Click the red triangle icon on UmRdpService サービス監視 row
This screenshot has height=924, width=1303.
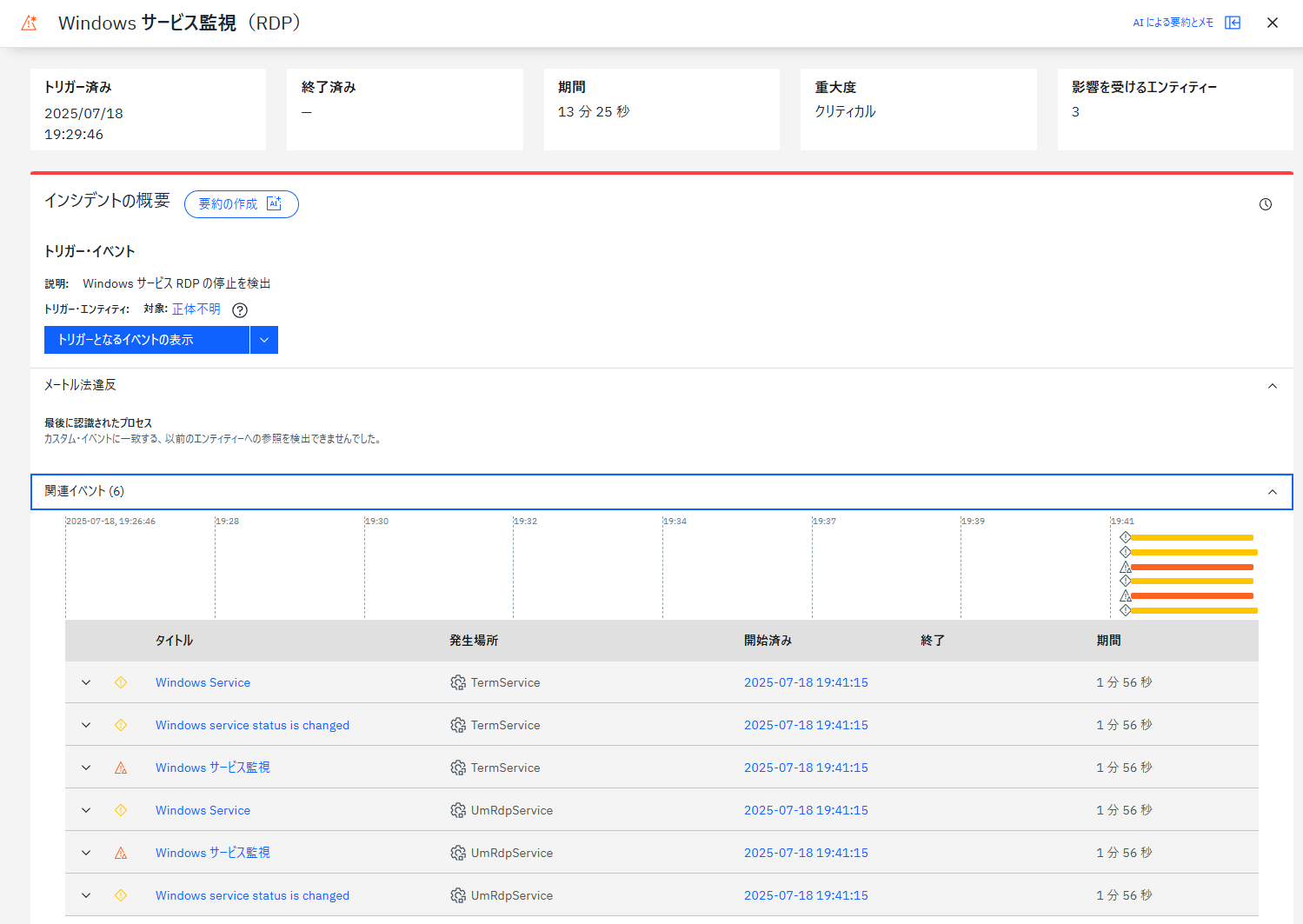click(x=121, y=853)
